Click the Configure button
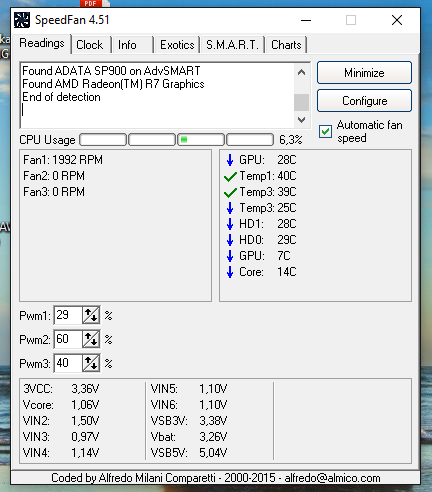This screenshot has height=492, width=432. tap(364, 101)
